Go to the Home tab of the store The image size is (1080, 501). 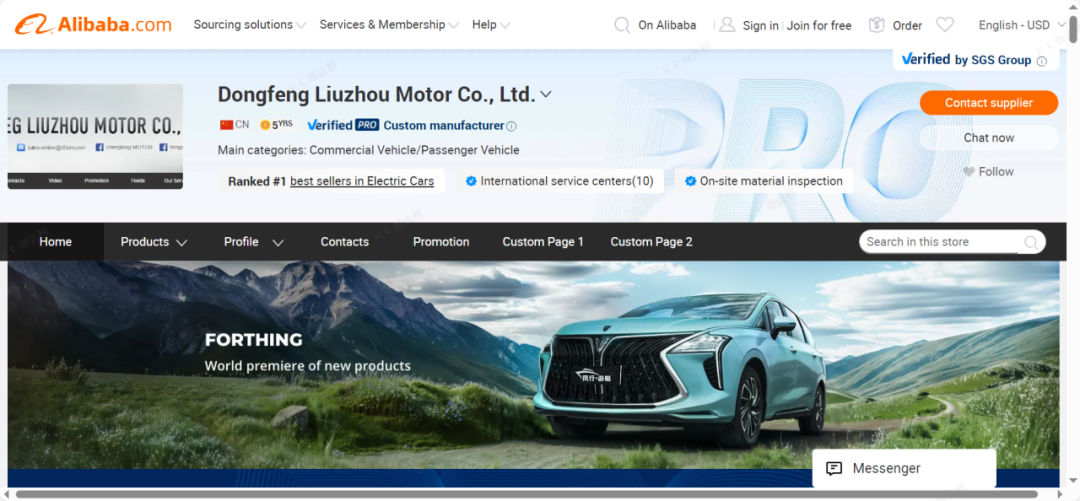point(55,242)
